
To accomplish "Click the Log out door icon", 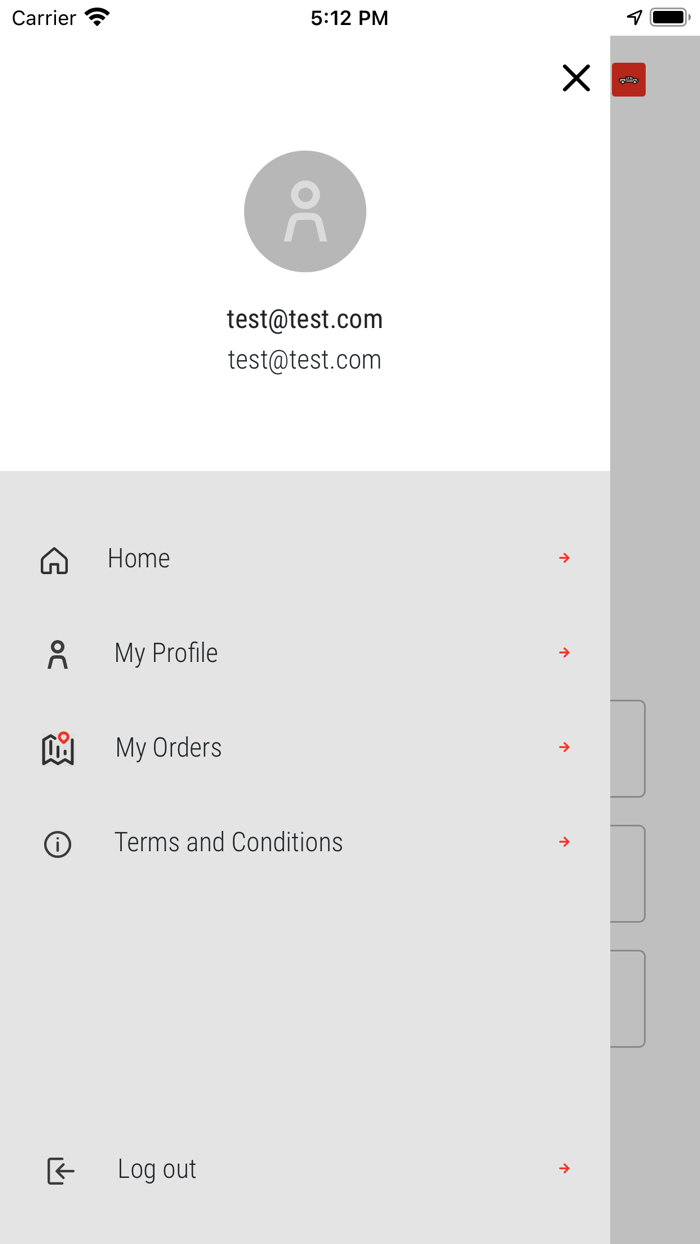I will [x=61, y=1171].
